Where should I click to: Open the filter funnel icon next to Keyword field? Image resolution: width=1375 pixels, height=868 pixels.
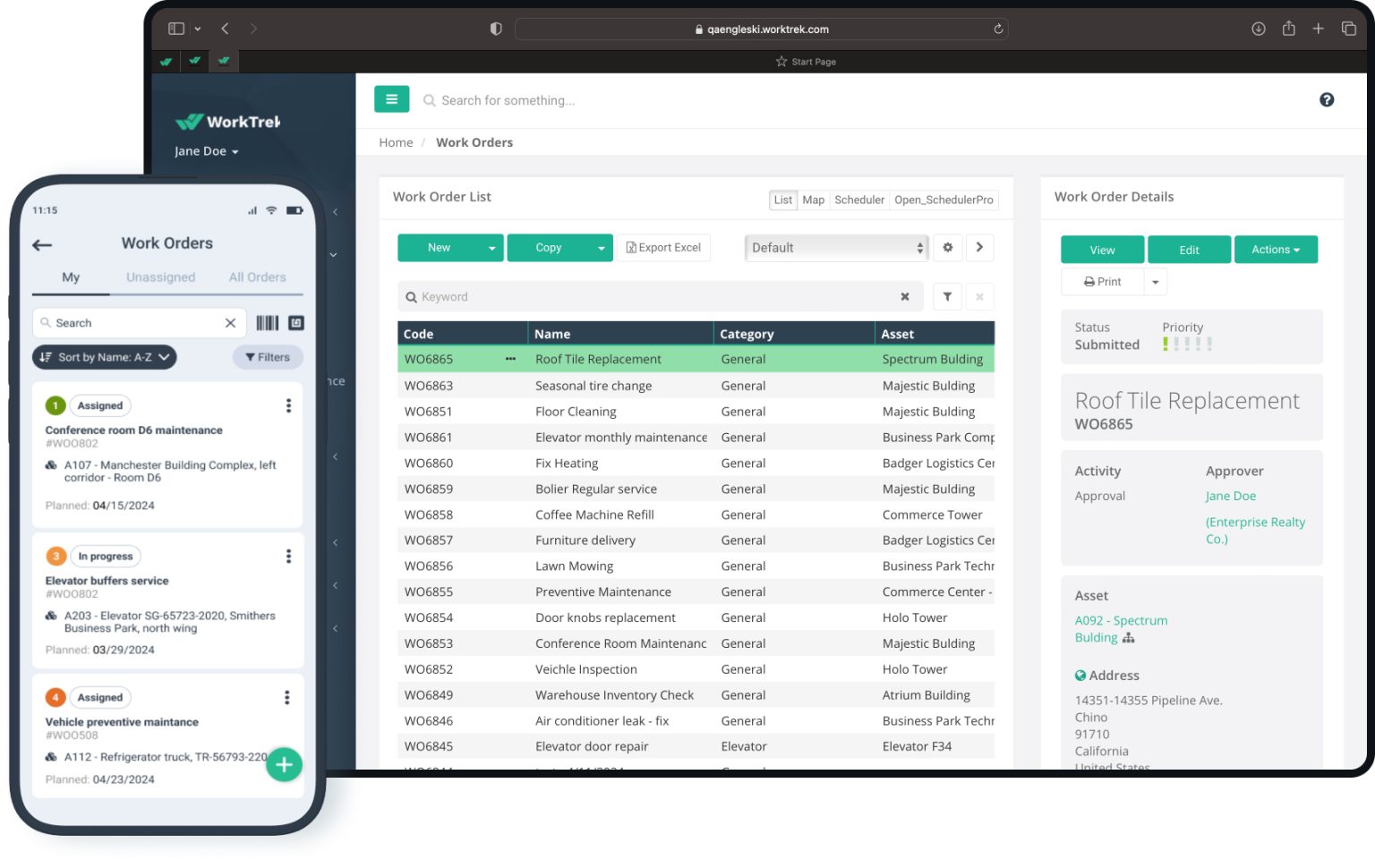click(x=947, y=296)
